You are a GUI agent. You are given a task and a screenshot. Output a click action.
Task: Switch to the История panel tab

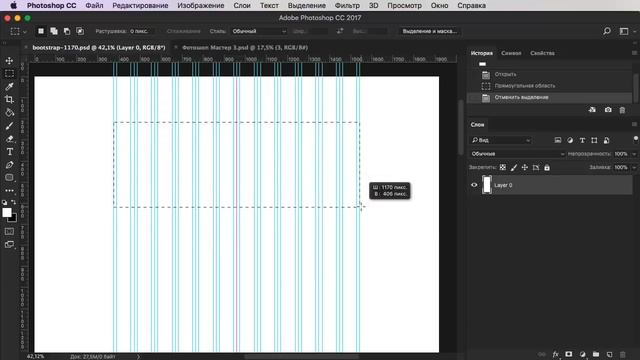[482, 53]
